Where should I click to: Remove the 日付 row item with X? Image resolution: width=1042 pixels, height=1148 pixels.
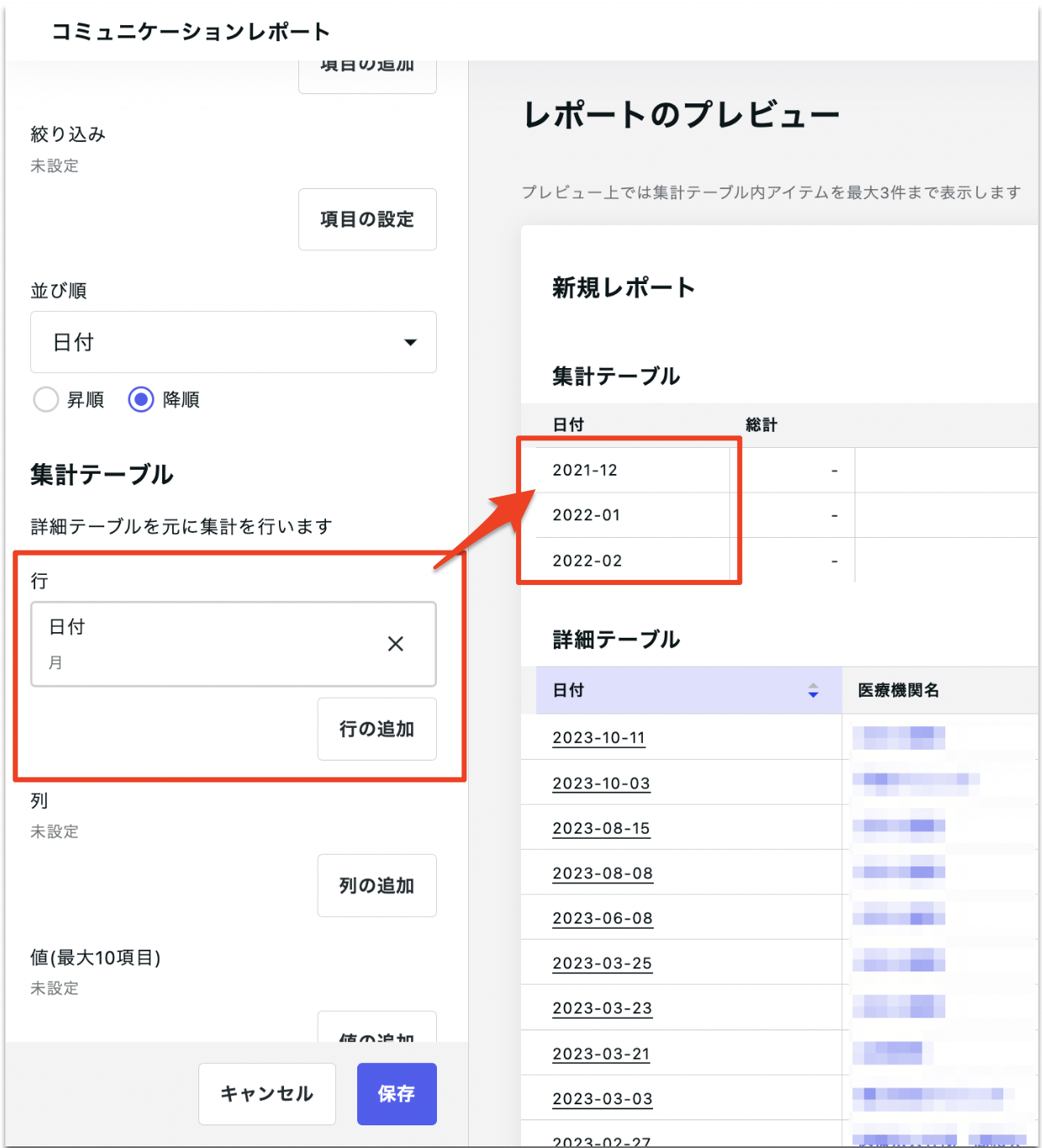[395, 644]
